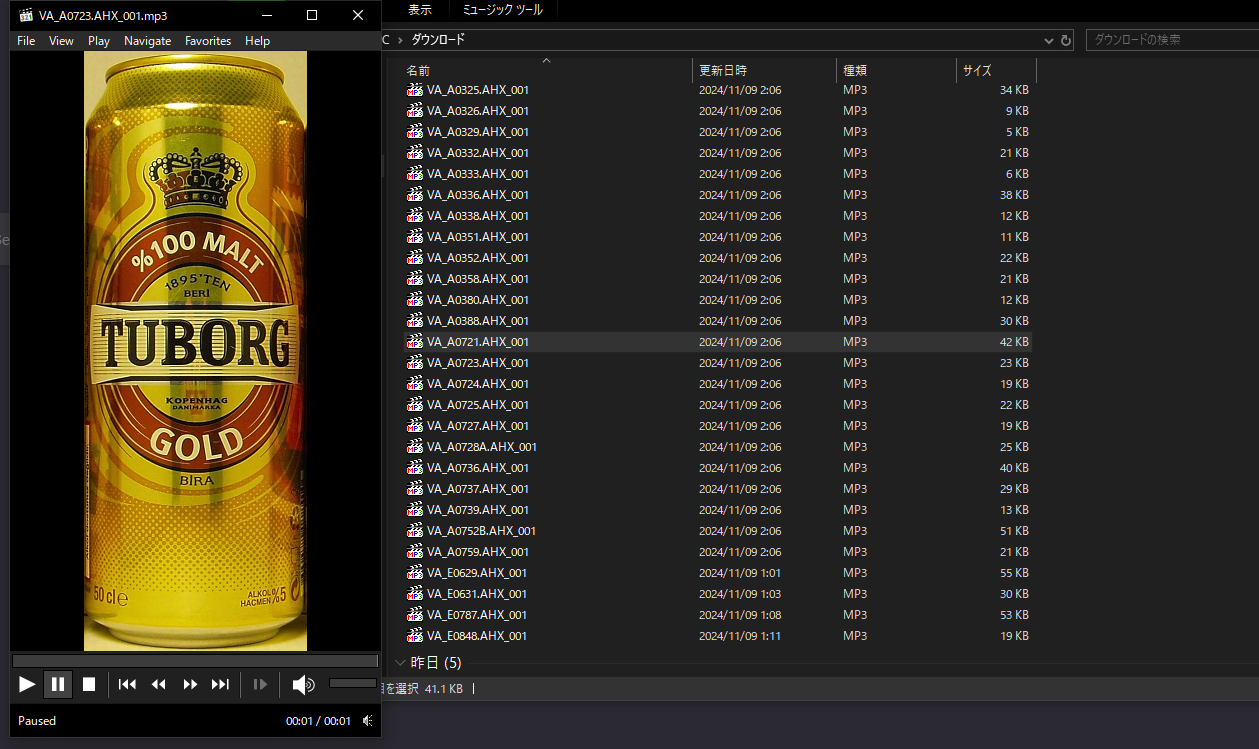
Task: Collapse the 昨日 (5) file group
Action: tap(401, 662)
